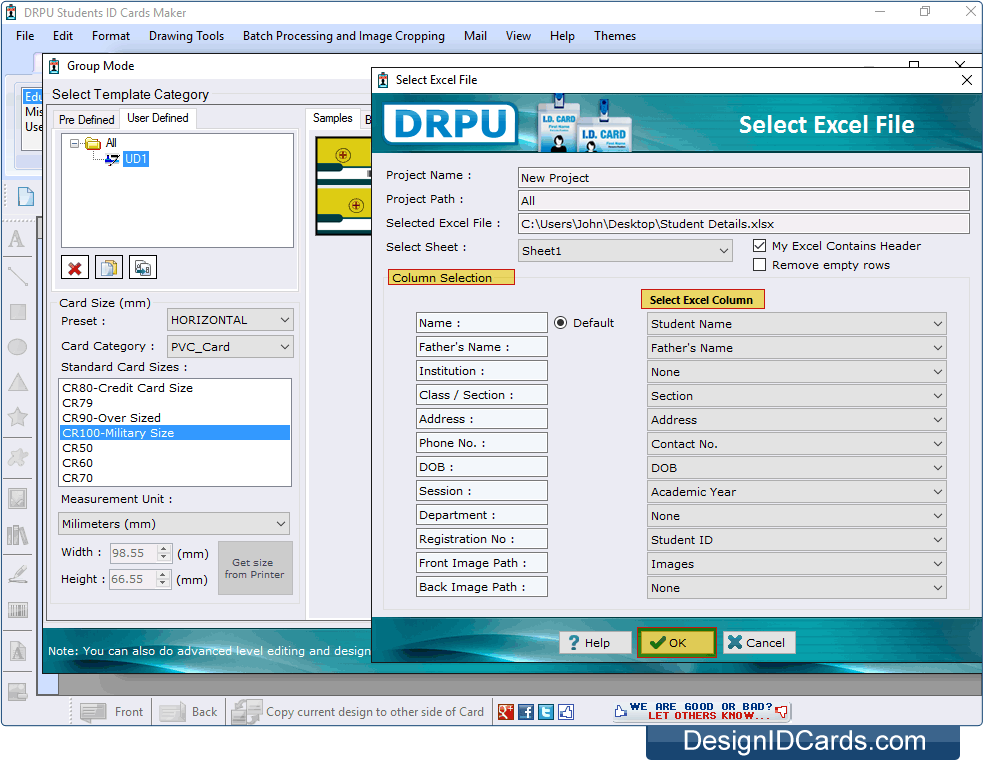
Task: Open the Section column dropdown
Action: coord(797,396)
